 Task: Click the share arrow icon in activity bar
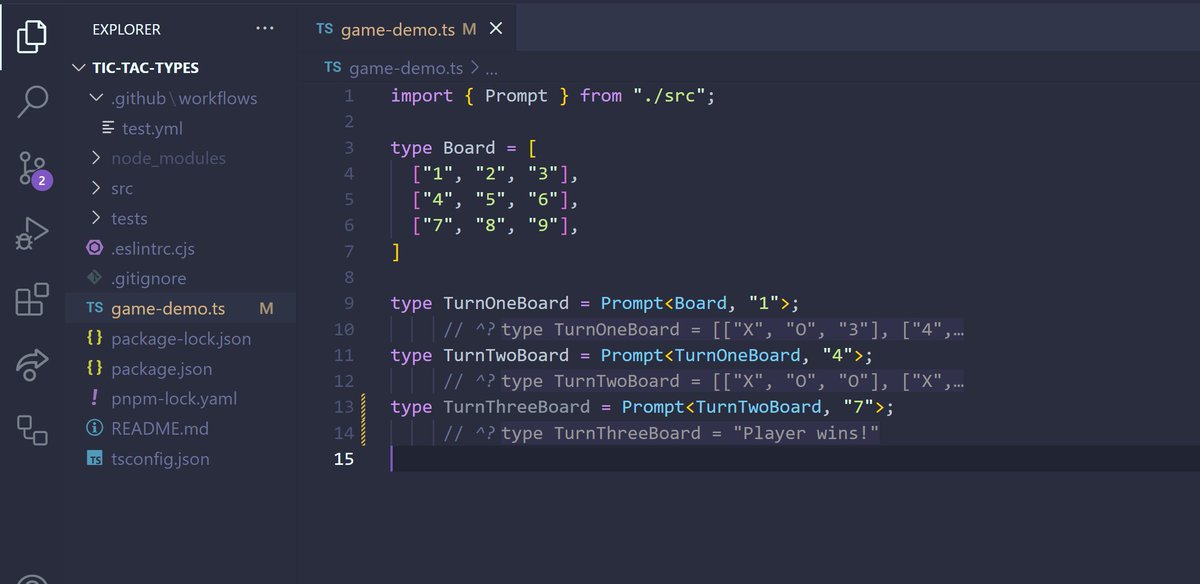click(33, 365)
